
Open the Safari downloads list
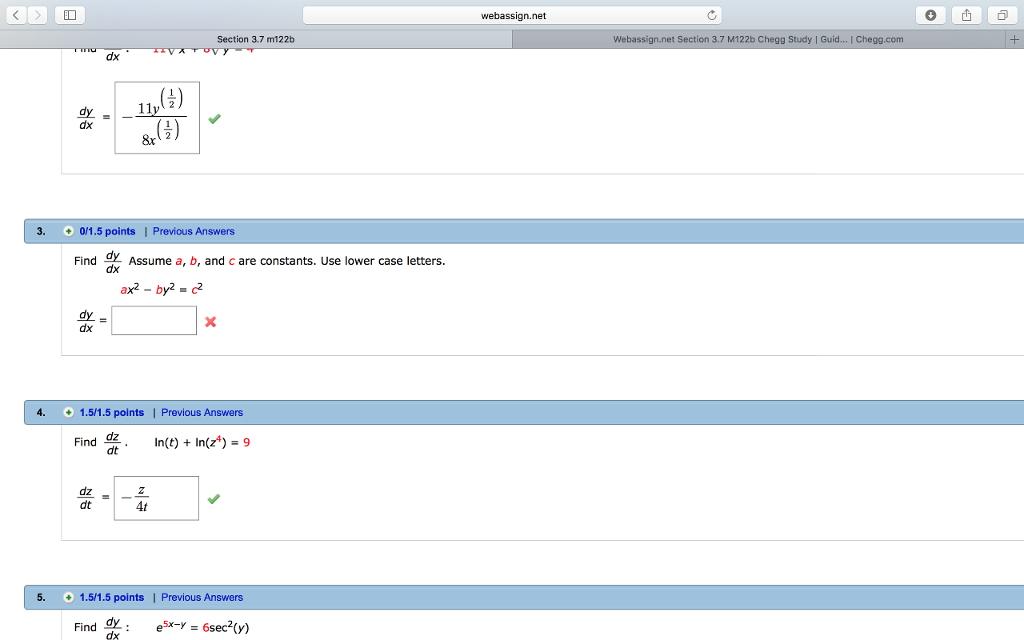931,15
